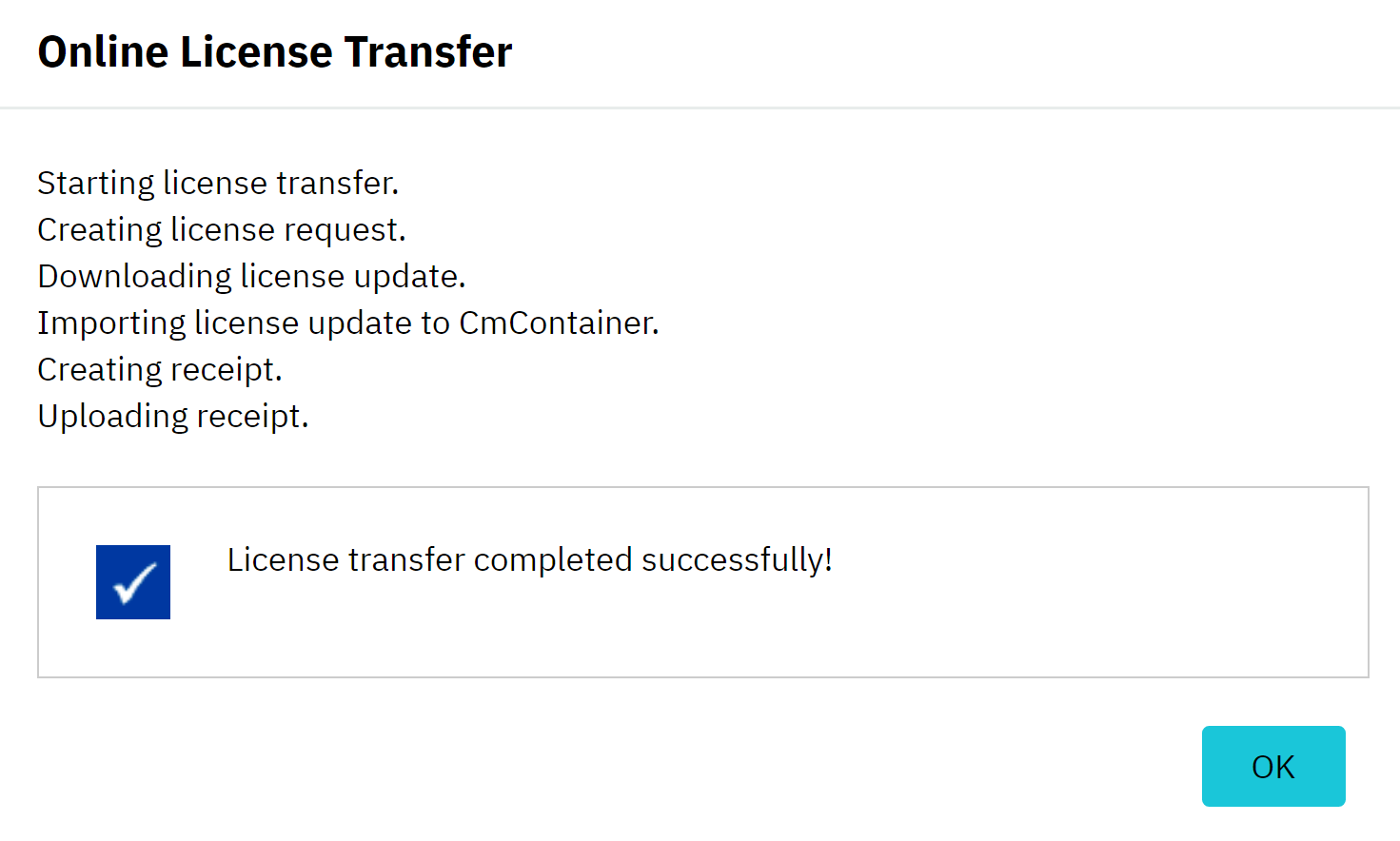The width and height of the screenshot is (1400, 841).
Task: Click the 'Uploading receipt.' status line
Action: click(x=173, y=416)
